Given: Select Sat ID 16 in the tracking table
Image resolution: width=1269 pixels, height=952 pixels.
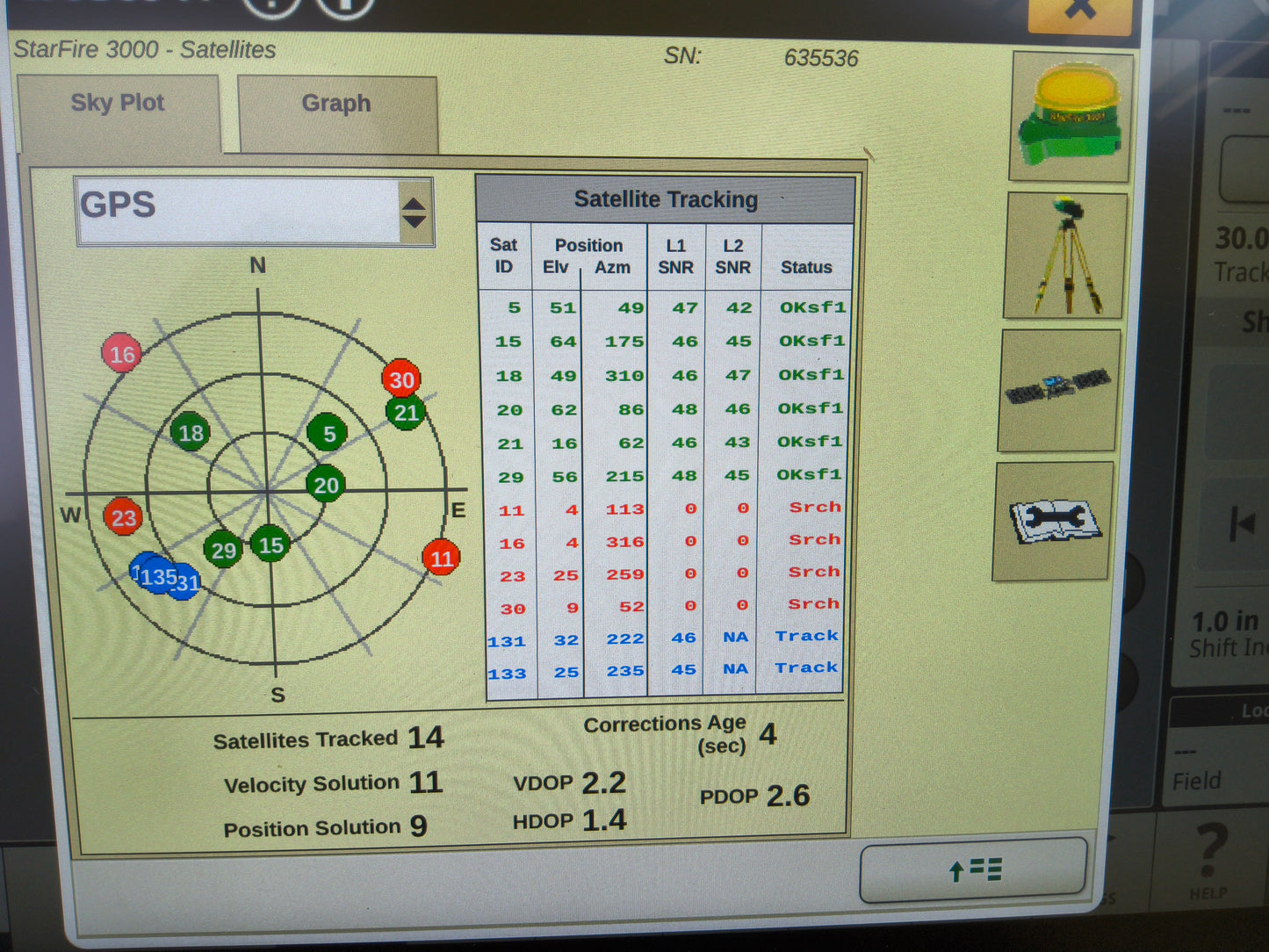Looking at the screenshot, I should (512, 544).
